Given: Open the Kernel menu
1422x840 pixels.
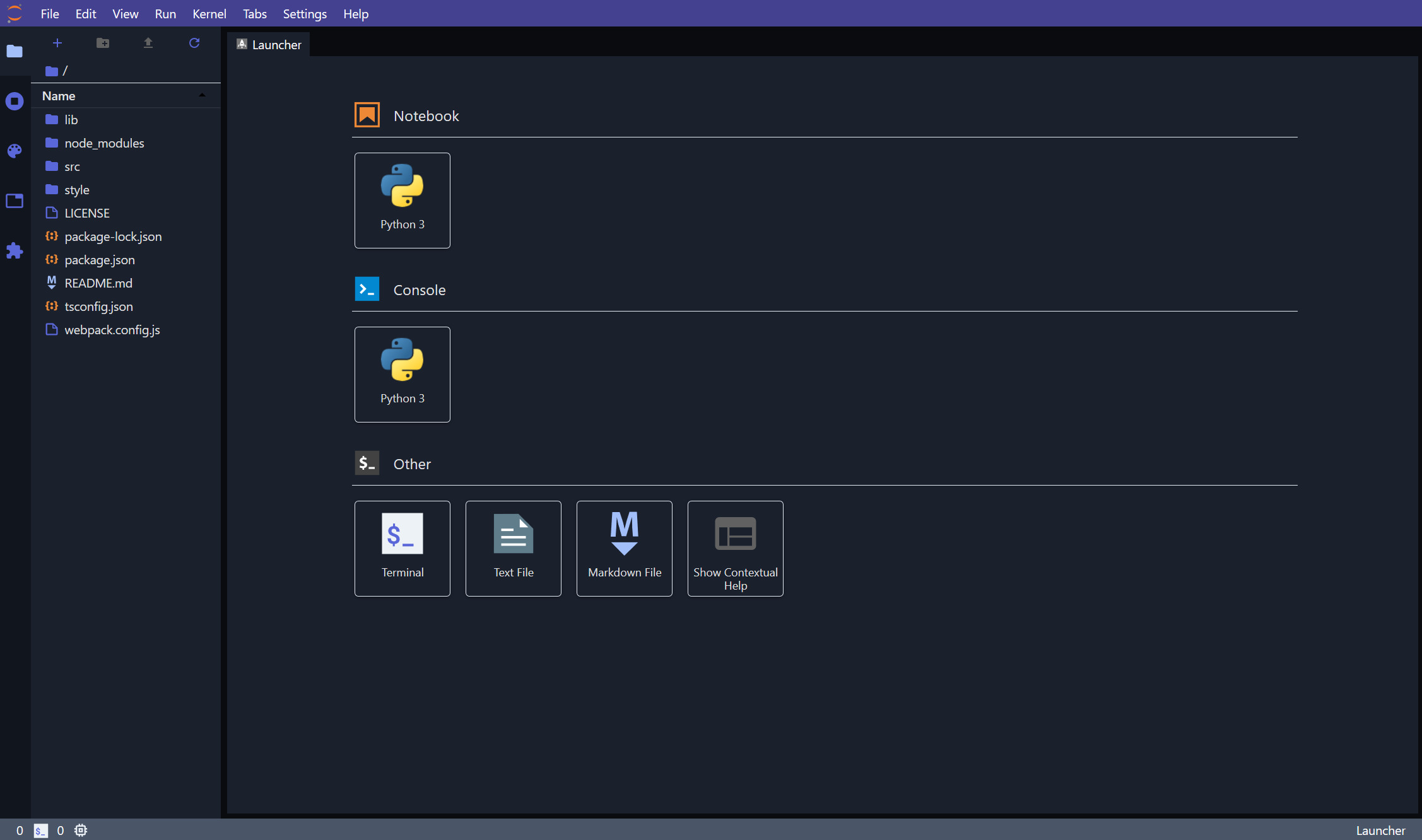Looking at the screenshot, I should pos(209,14).
